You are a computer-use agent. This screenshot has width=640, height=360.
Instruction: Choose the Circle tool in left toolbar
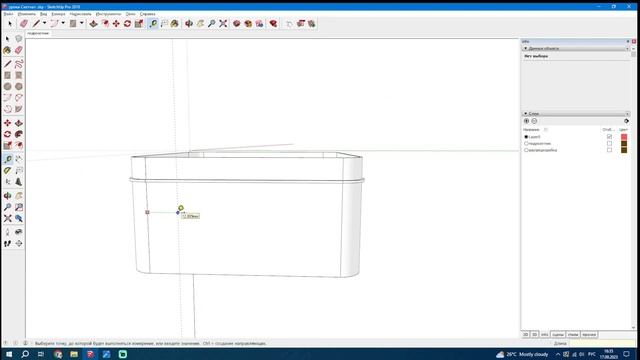point(7,87)
